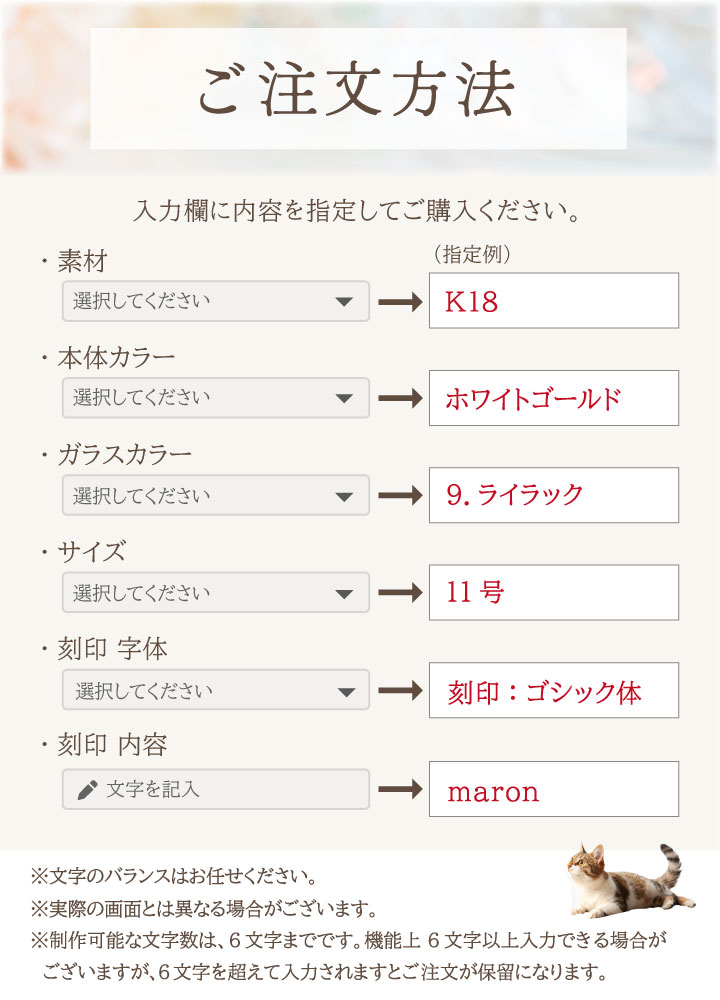720x1000 pixels.
Task: Click the pencil icon in 刻印 内容 field
Action: (87, 790)
